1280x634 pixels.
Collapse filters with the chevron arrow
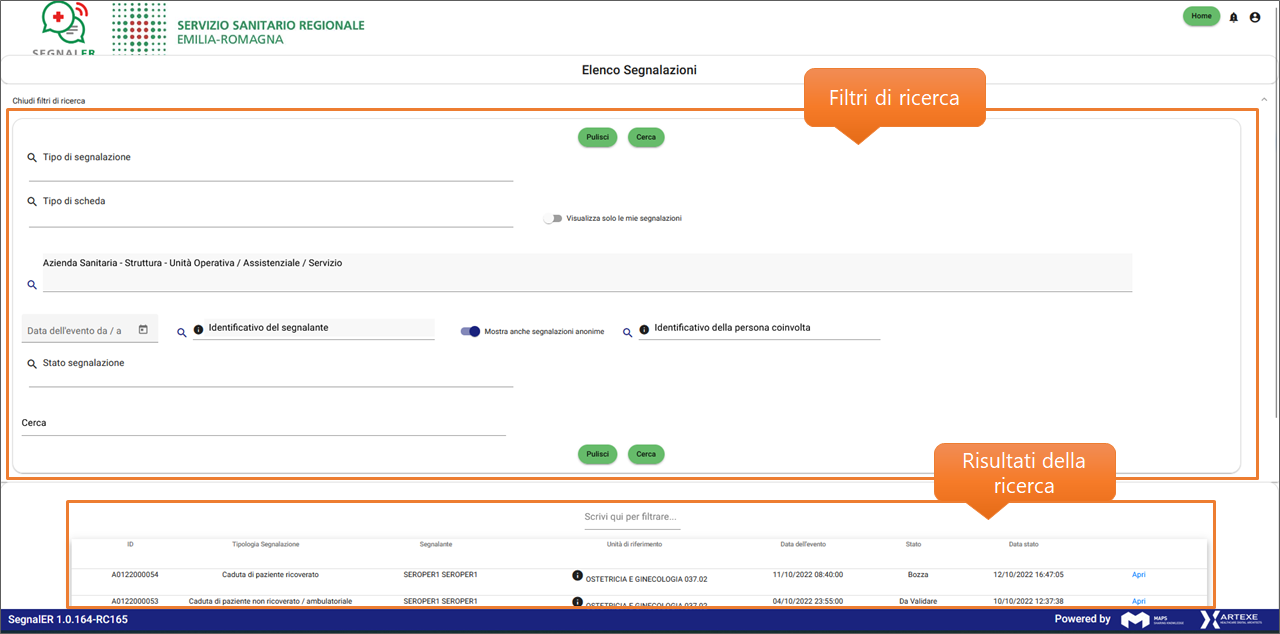[1263, 100]
